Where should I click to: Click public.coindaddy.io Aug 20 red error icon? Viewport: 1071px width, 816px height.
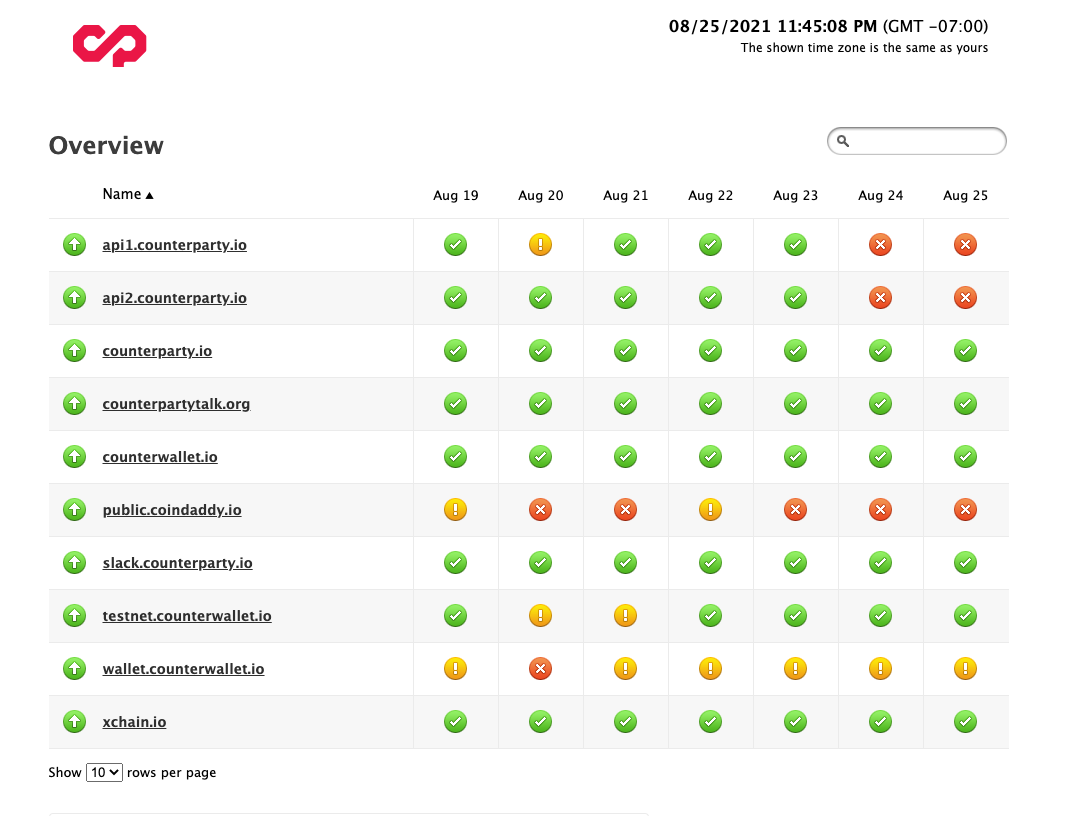pyautogui.click(x=540, y=509)
